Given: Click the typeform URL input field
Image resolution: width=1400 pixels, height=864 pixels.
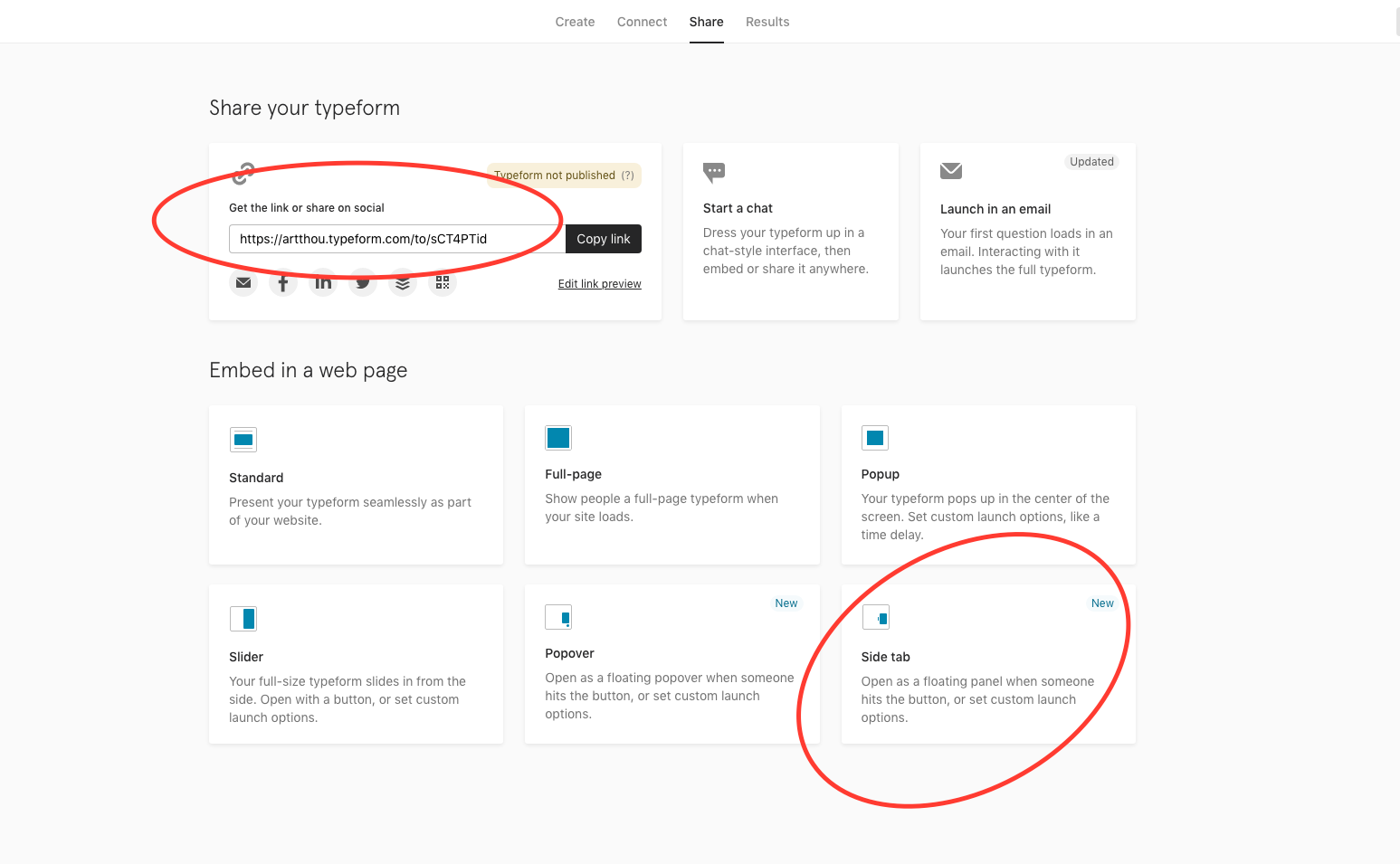Looking at the screenshot, I should [397, 239].
